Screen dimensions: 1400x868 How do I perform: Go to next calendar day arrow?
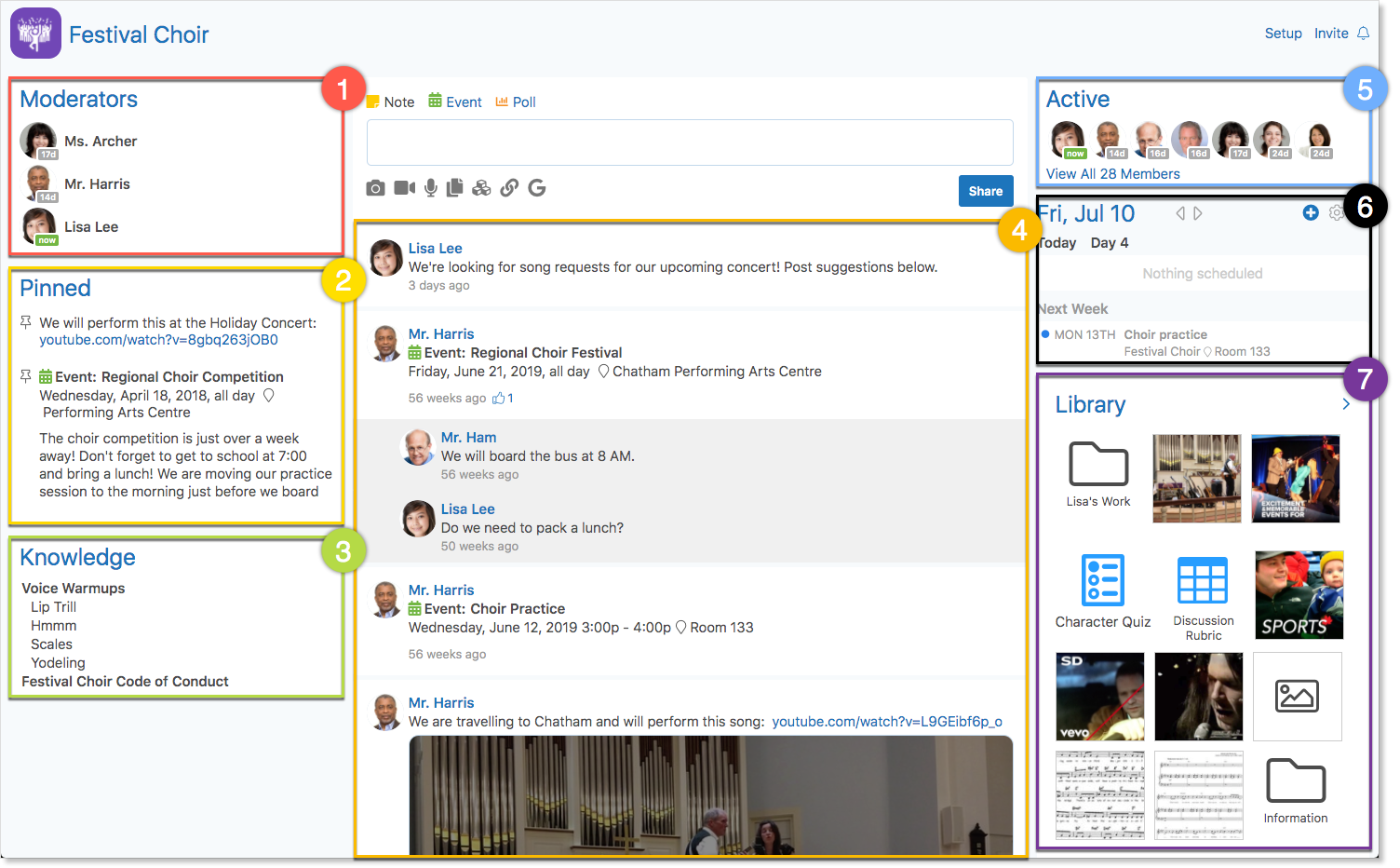[x=1198, y=213]
